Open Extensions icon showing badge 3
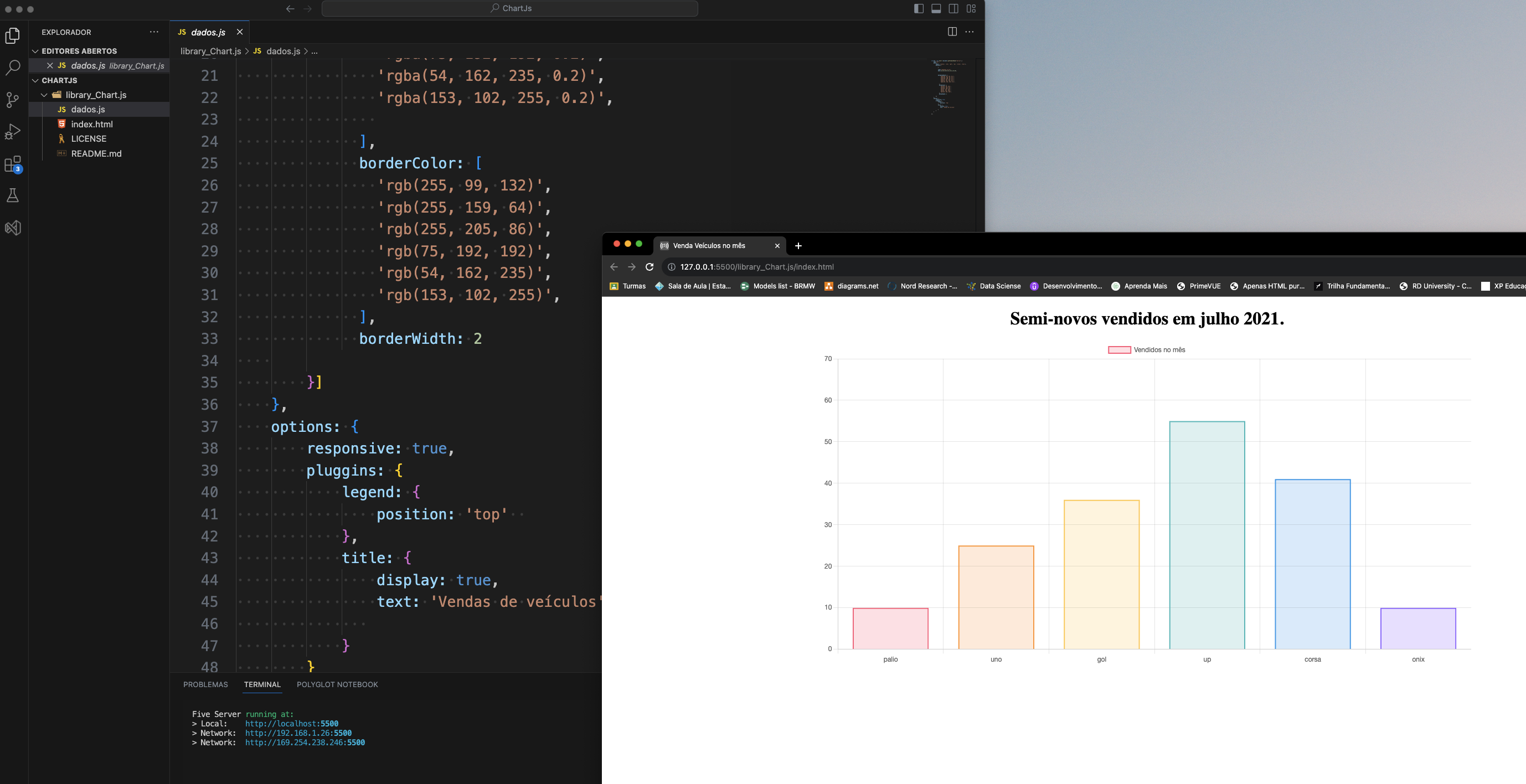1526x784 pixels. click(12, 164)
